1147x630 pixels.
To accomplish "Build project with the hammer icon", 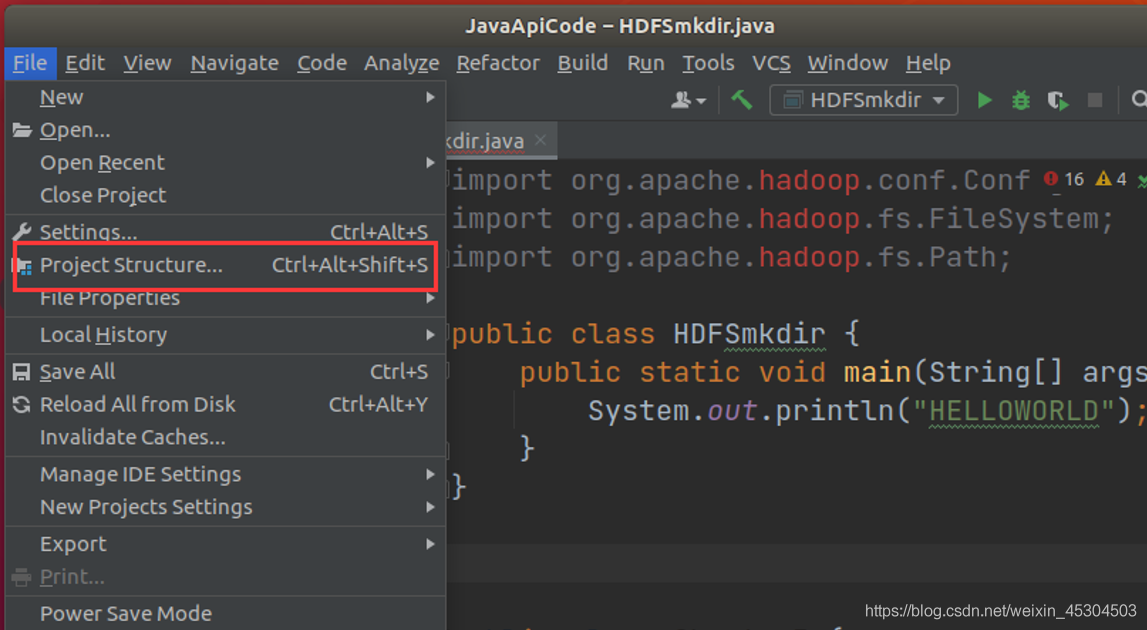I will pyautogui.click(x=742, y=100).
